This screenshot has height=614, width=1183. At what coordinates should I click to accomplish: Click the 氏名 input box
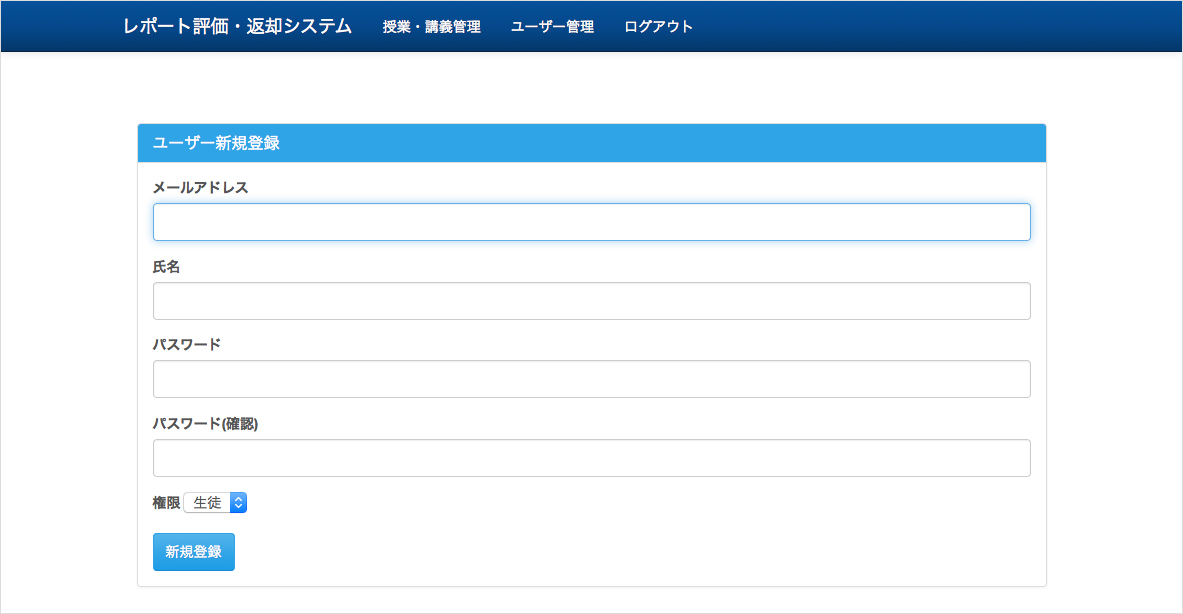tap(591, 301)
